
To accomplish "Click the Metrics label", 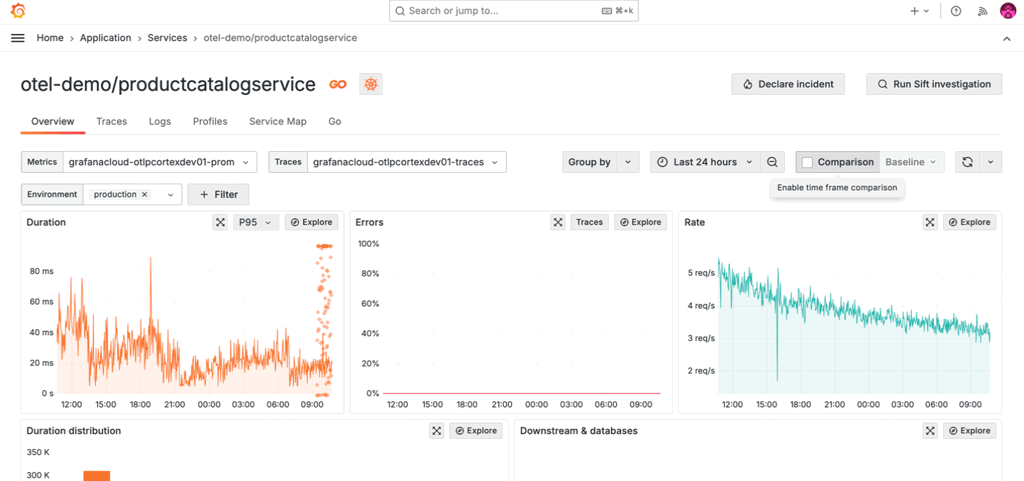I will click(42, 162).
